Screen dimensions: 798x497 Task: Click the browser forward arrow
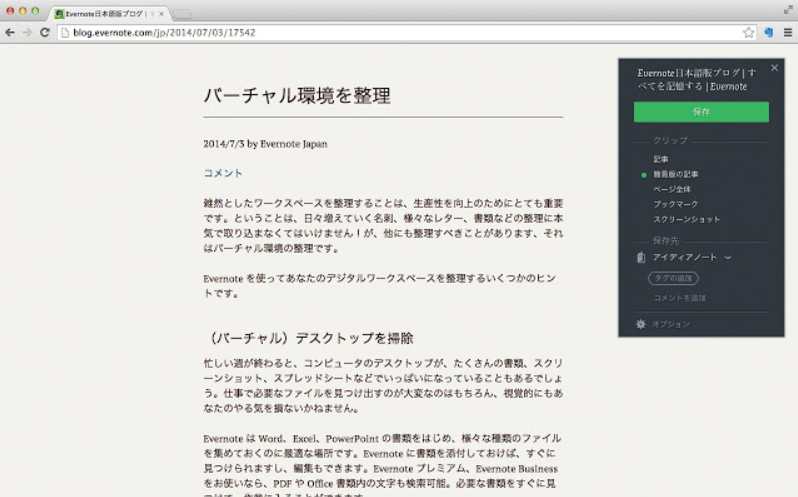[27, 33]
